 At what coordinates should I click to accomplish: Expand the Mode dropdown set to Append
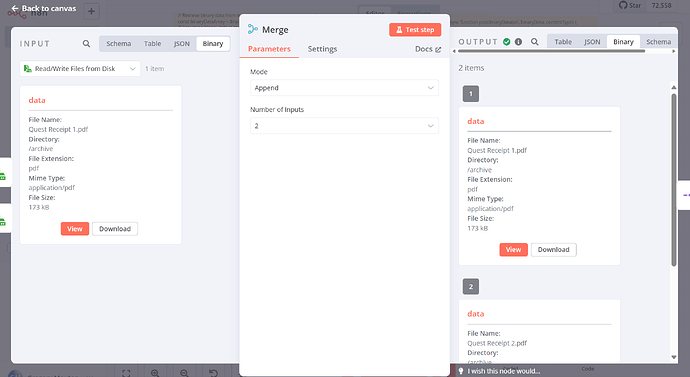344,88
